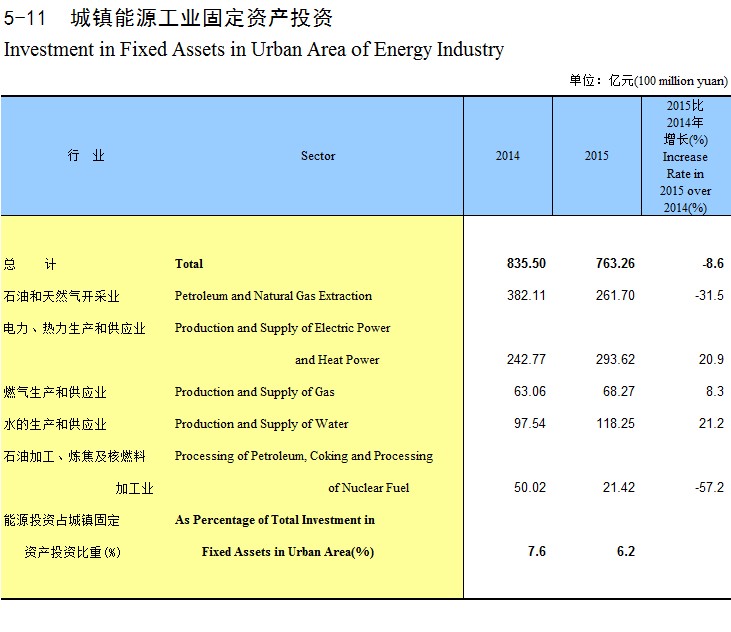Select the Sector column header
The height and width of the screenshot is (632, 731).
pyautogui.click(x=318, y=156)
